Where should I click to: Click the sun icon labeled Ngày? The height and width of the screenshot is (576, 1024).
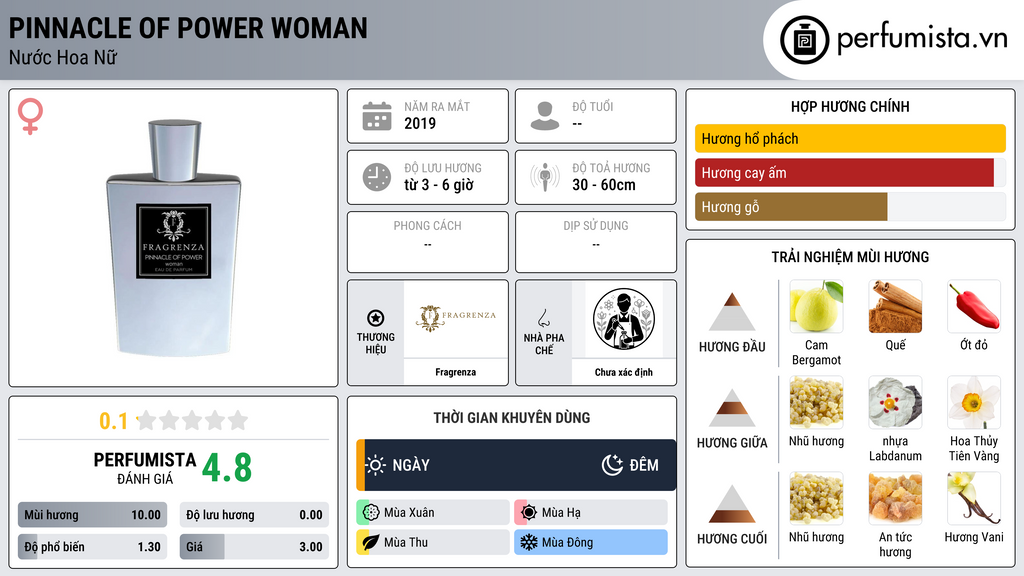coord(376,465)
